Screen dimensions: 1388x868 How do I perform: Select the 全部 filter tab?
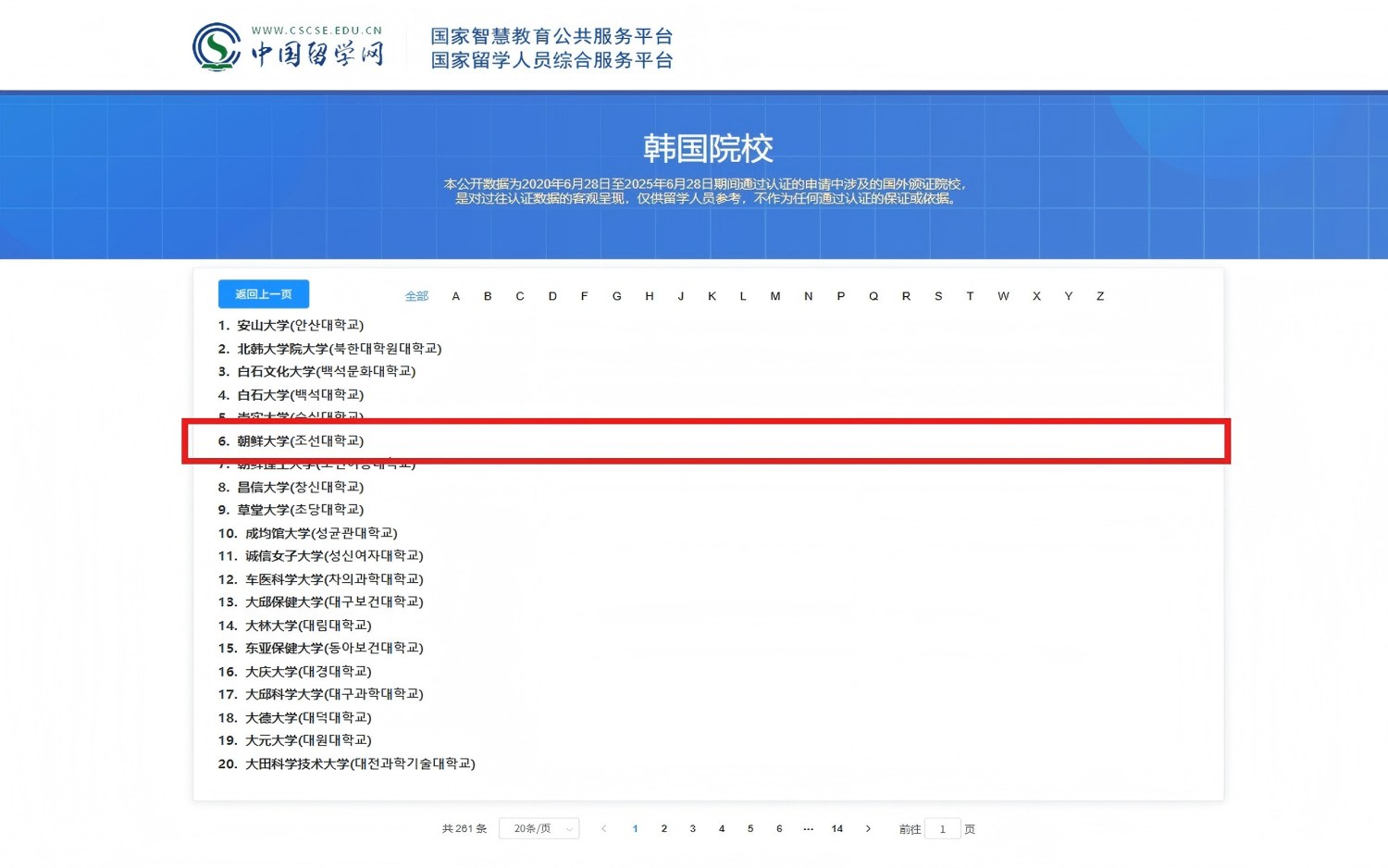pyautogui.click(x=416, y=297)
